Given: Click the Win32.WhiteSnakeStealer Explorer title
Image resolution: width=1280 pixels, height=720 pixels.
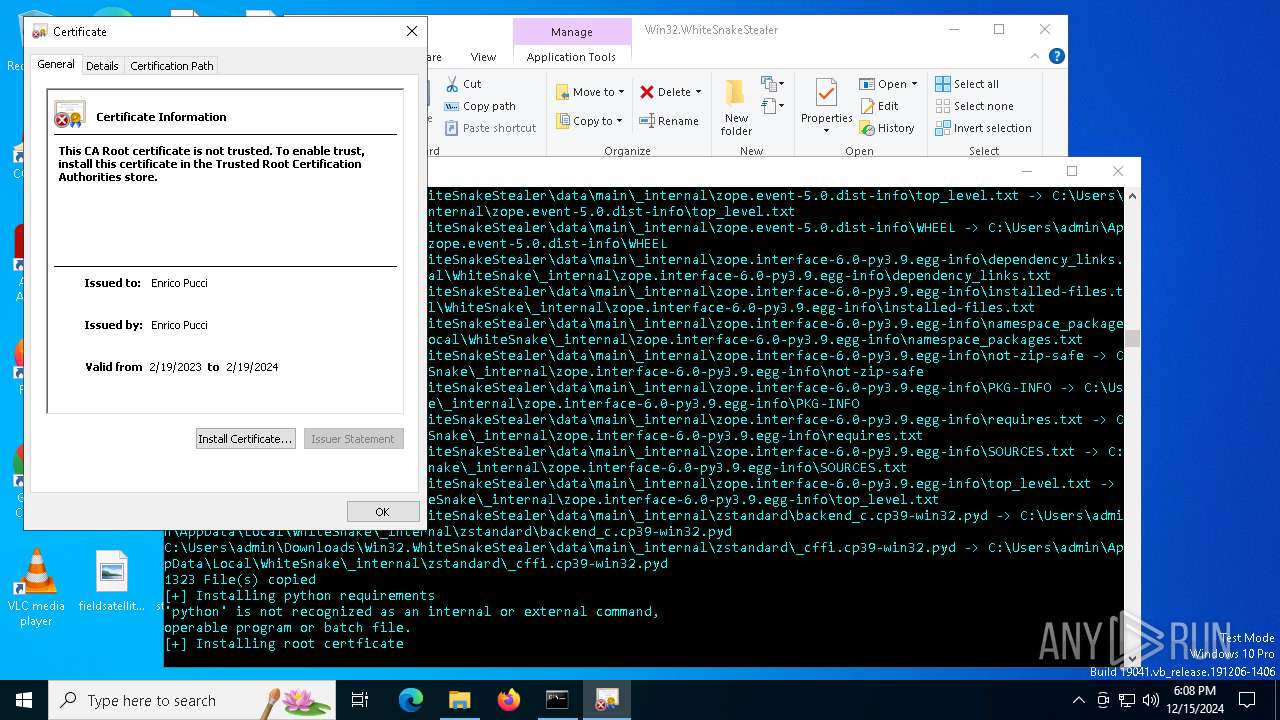Looking at the screenshot, I should (x=711, y=30).
